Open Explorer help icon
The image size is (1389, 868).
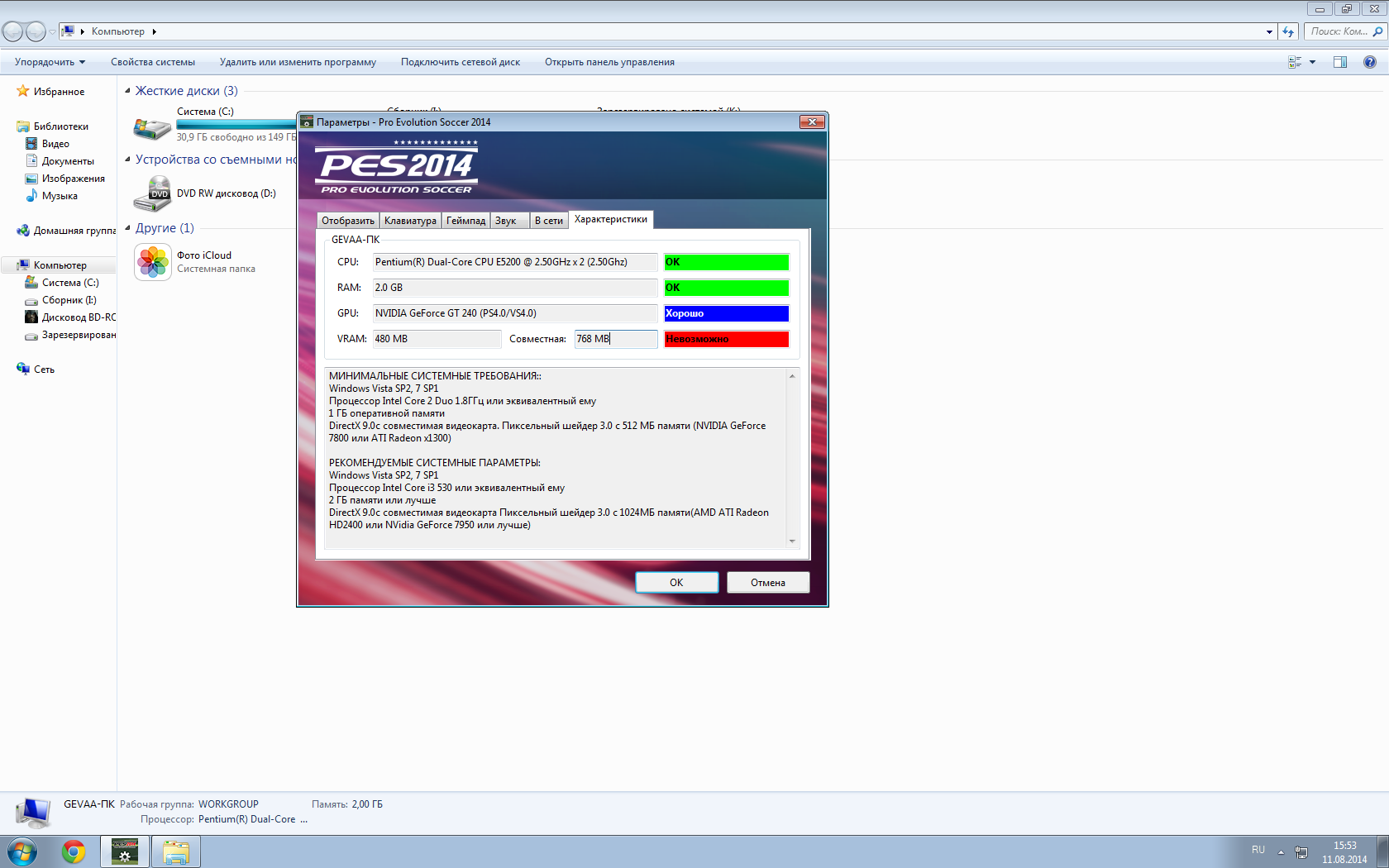coord(1370,62)
